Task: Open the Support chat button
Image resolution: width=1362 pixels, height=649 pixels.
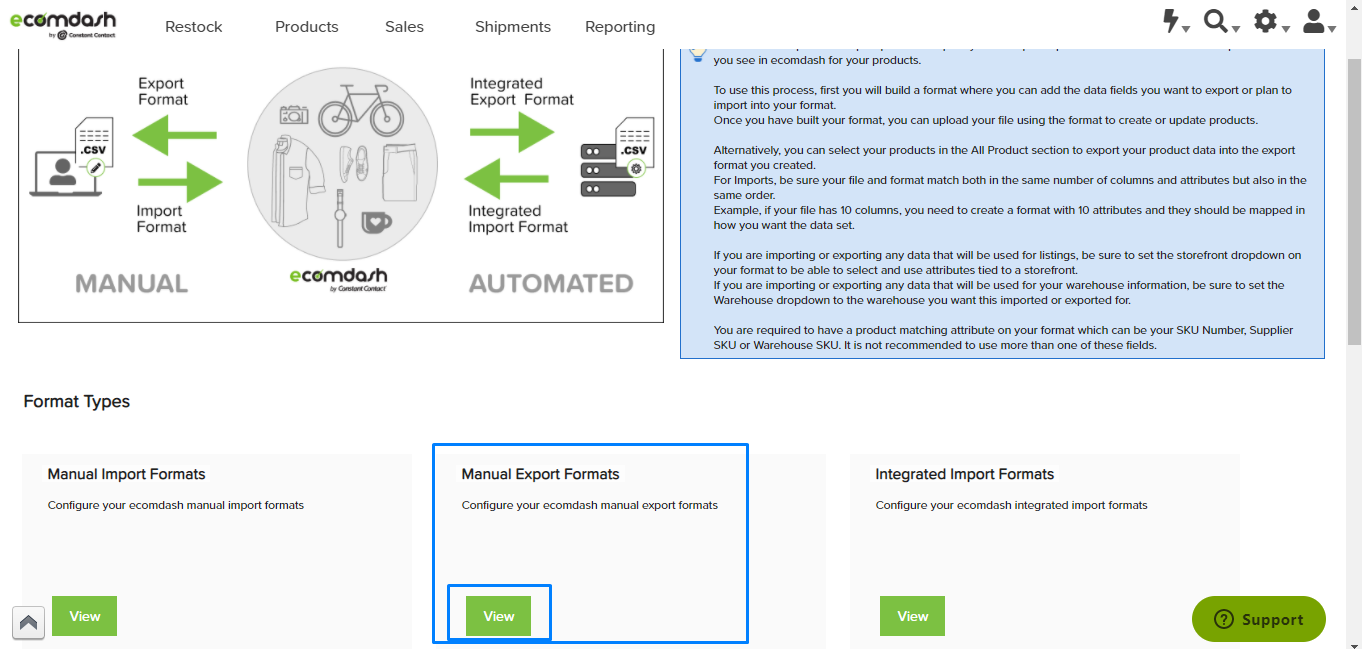Action: coord(1258,620)
